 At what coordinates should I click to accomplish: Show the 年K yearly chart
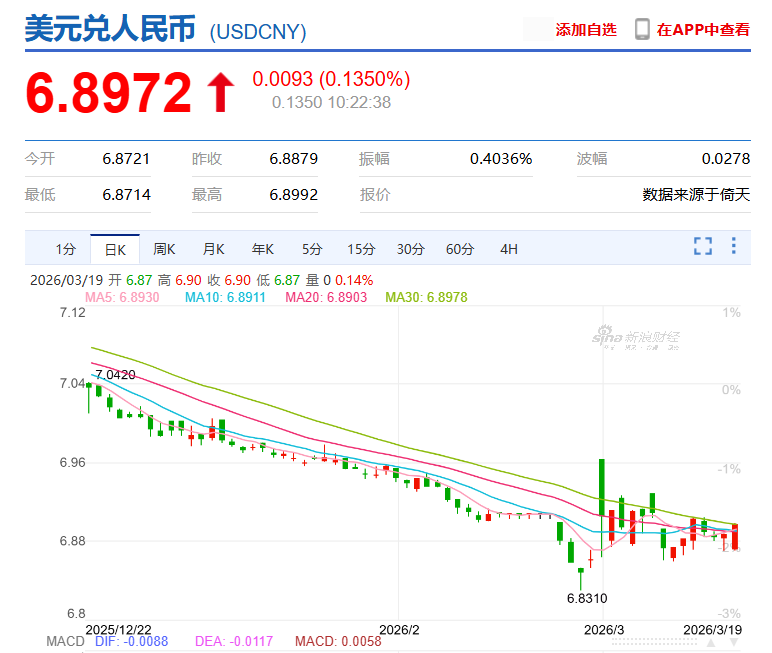pyautogui.click(x=262, y=249)
